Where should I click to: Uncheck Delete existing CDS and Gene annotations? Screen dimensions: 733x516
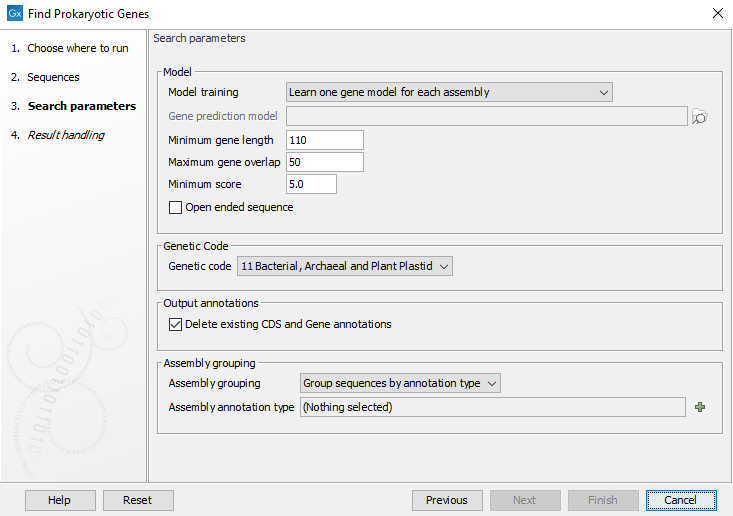pos(176,325)
